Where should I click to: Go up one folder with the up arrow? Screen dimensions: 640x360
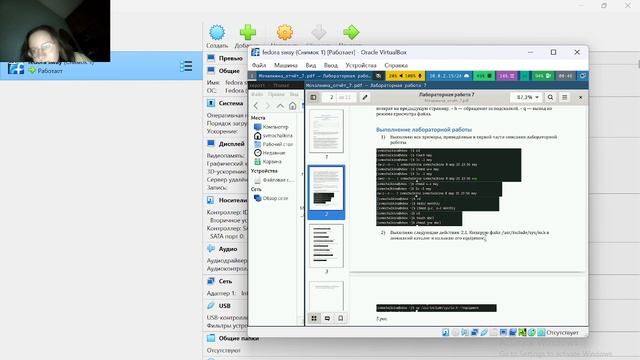coord(280,106)
